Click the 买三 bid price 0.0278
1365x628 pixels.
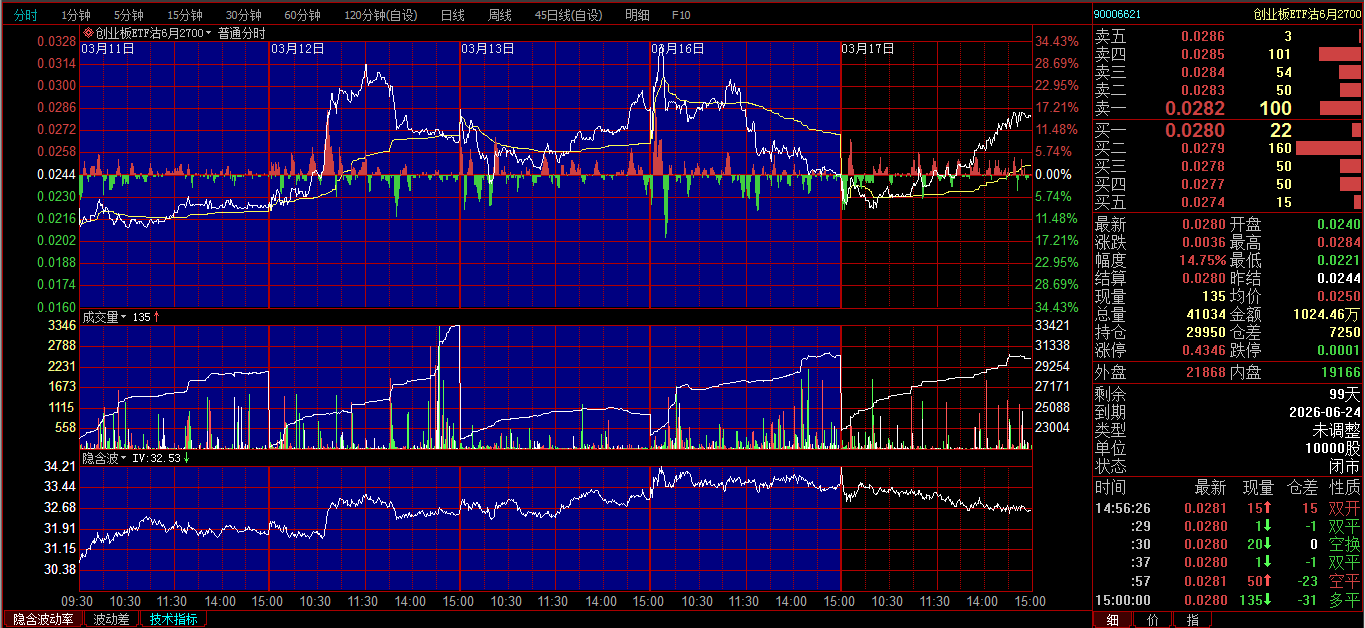point(1203,166)
